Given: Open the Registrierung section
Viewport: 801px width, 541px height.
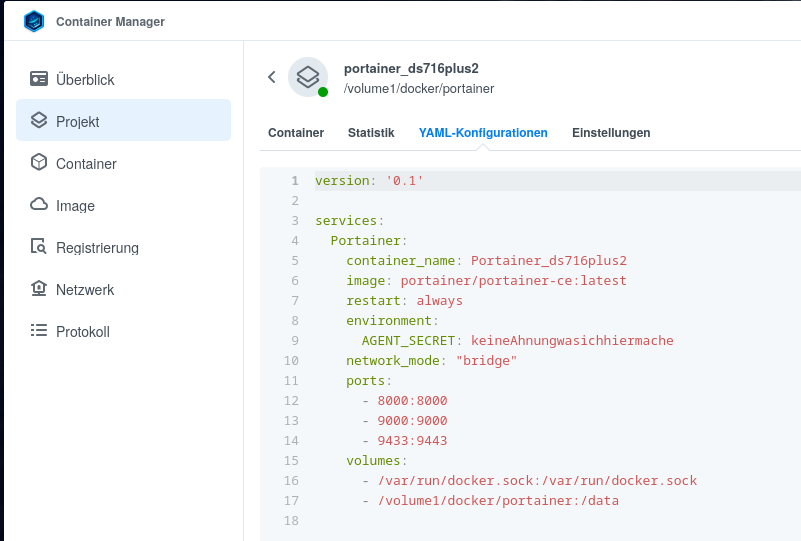Looking at the screenshot, I should tap(124, 247).
